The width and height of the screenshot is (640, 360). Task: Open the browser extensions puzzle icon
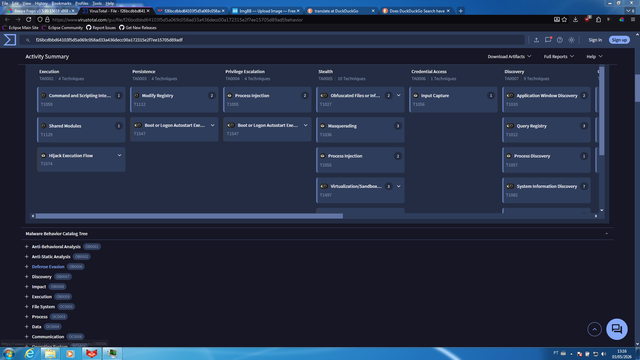click(x=598, y=19)
